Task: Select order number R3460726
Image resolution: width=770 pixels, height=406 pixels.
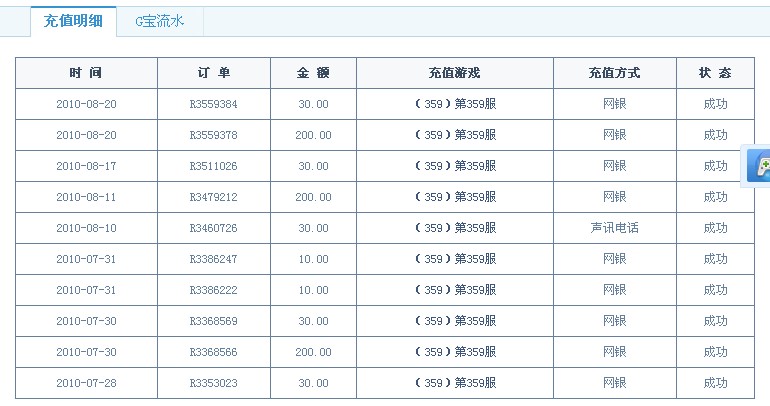Action: (x=214, y=228)
